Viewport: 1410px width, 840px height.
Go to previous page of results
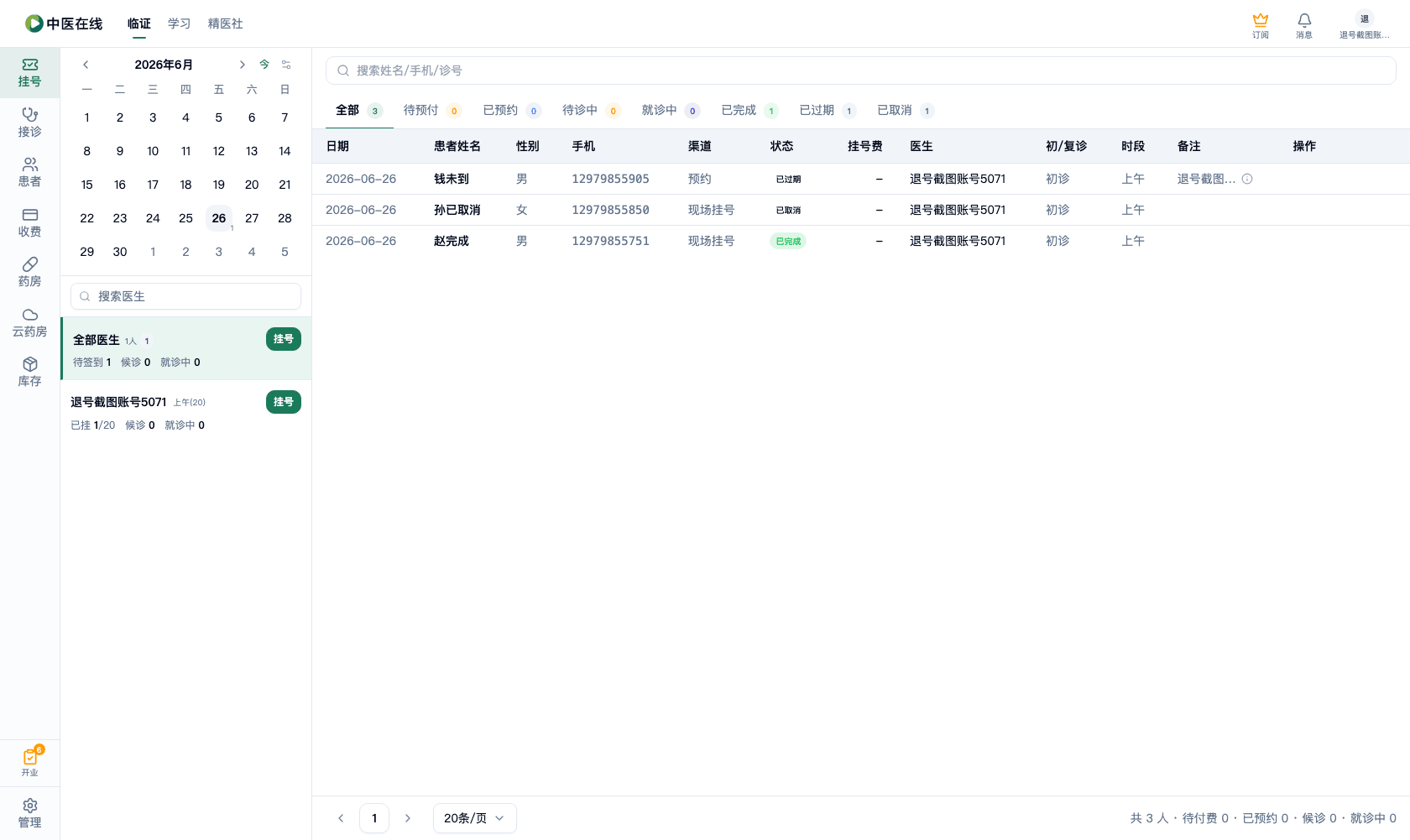[x=341, y=818]
